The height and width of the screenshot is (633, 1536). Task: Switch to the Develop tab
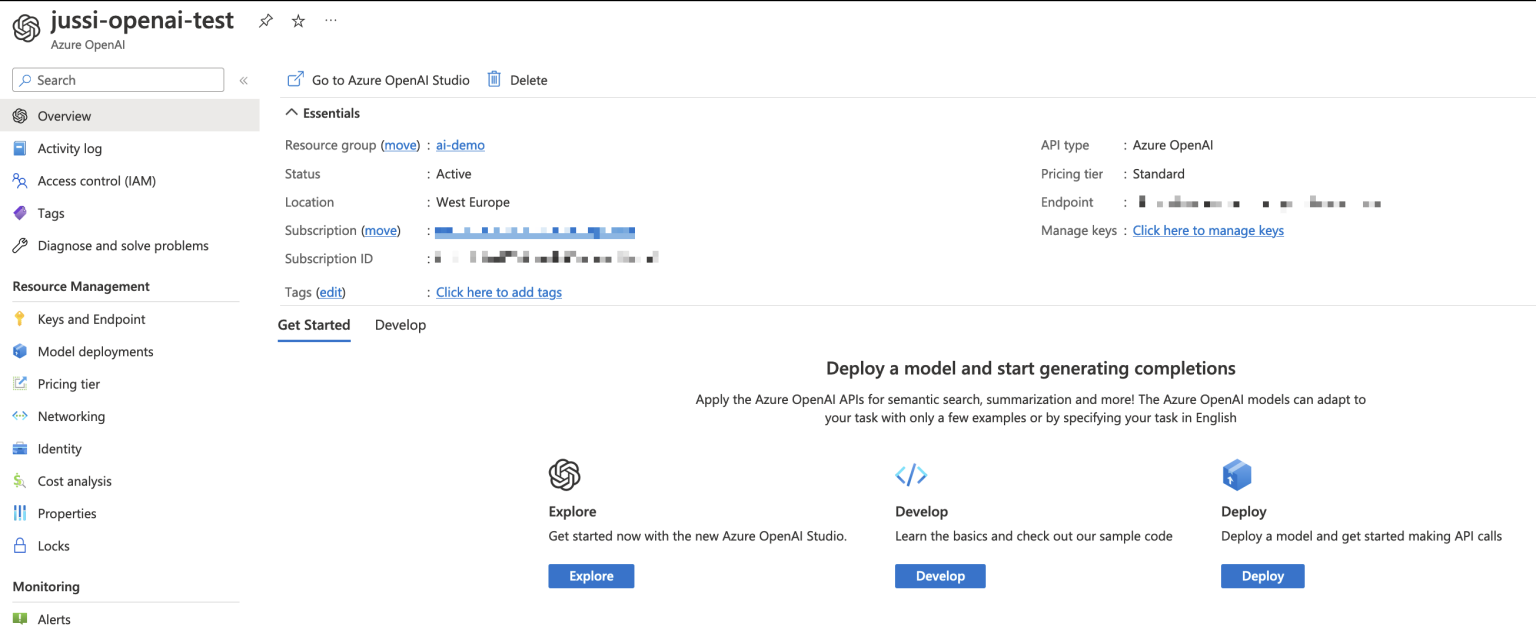400,325
